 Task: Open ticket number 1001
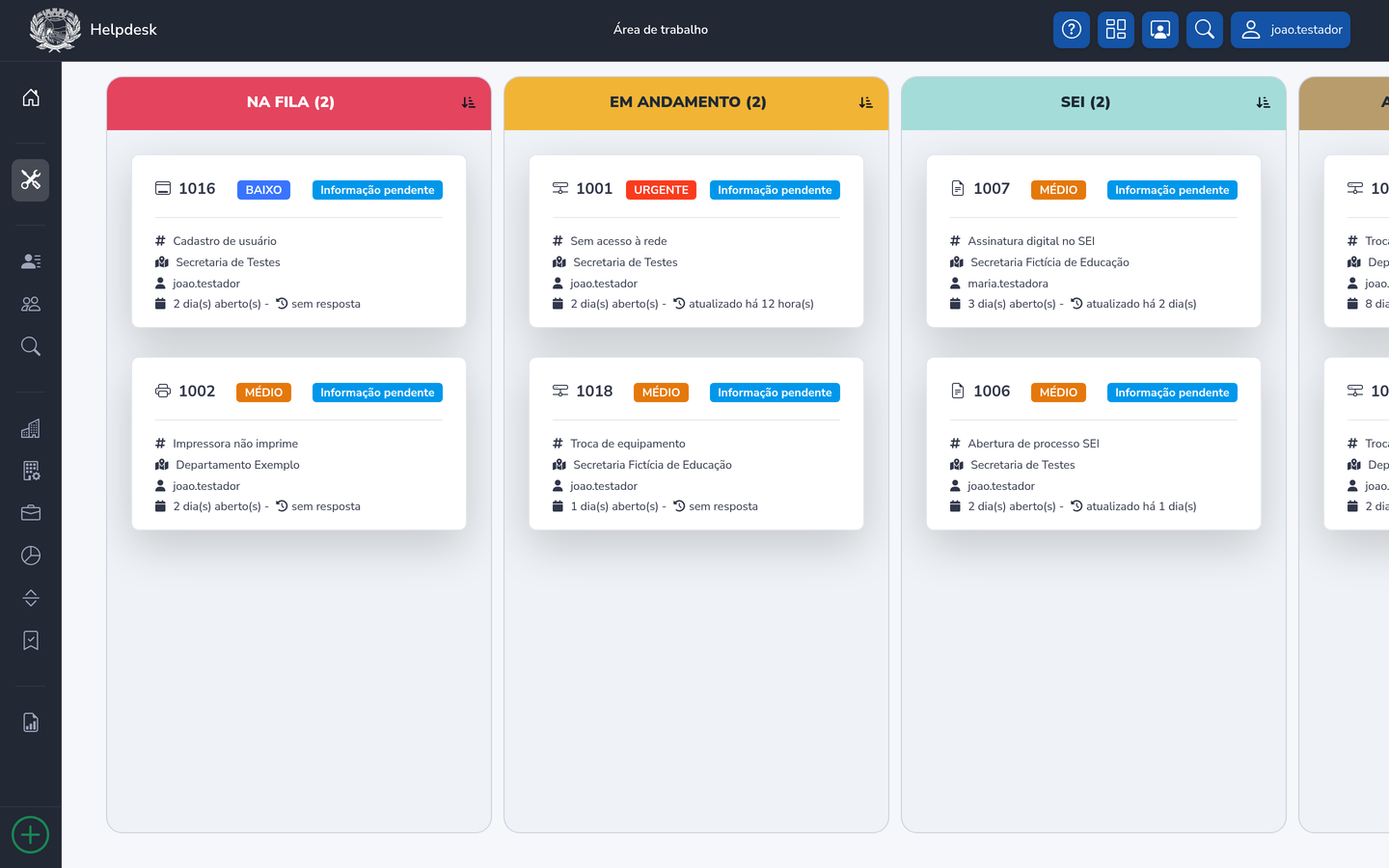pyautogui.click(x=594, y=189)
